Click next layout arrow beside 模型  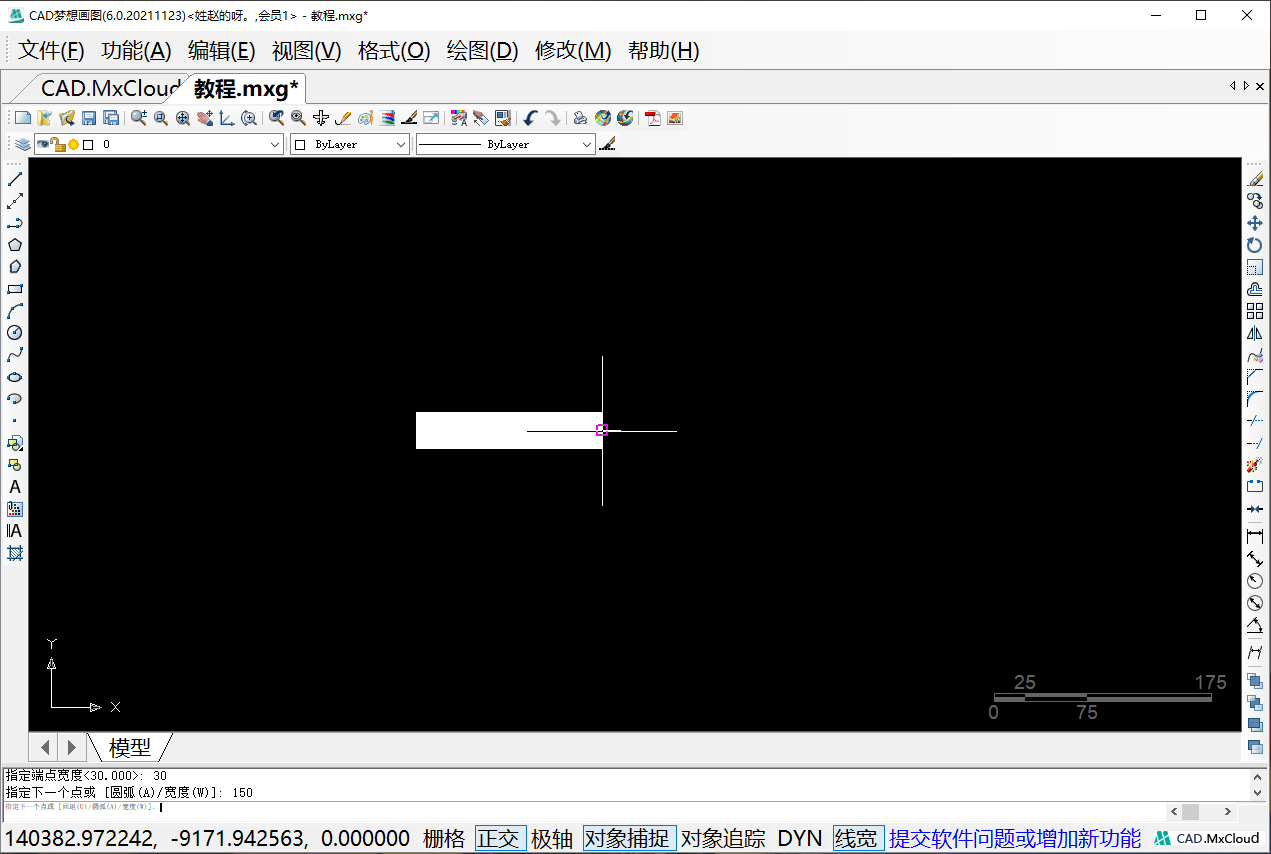(71, 747)
